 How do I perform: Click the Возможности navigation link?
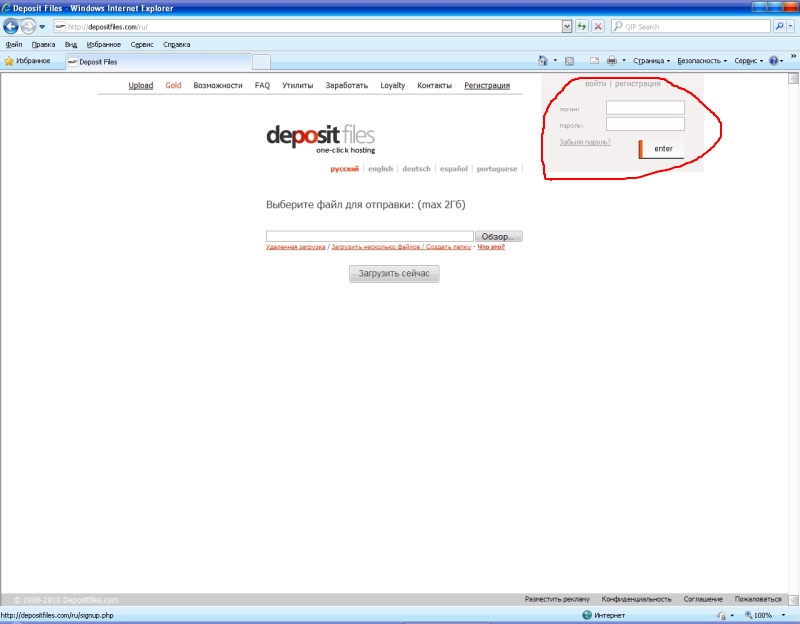click(218, 85)
